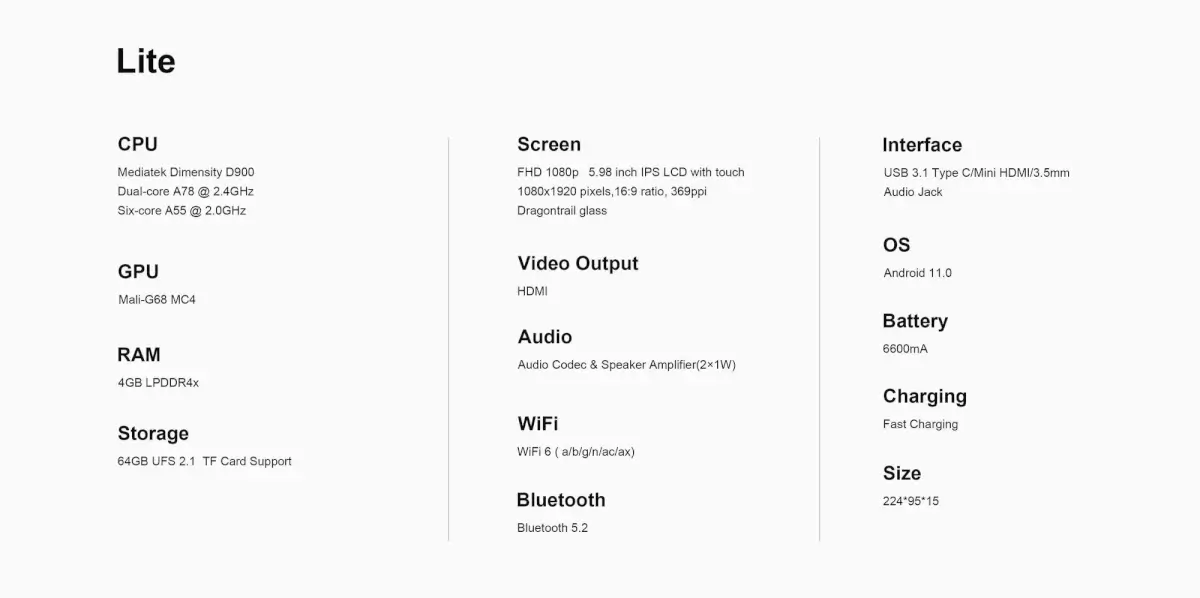Viewport: 1200px width, 598px height.
Task: Select the Video Output heading
Action: click(578, 263)
